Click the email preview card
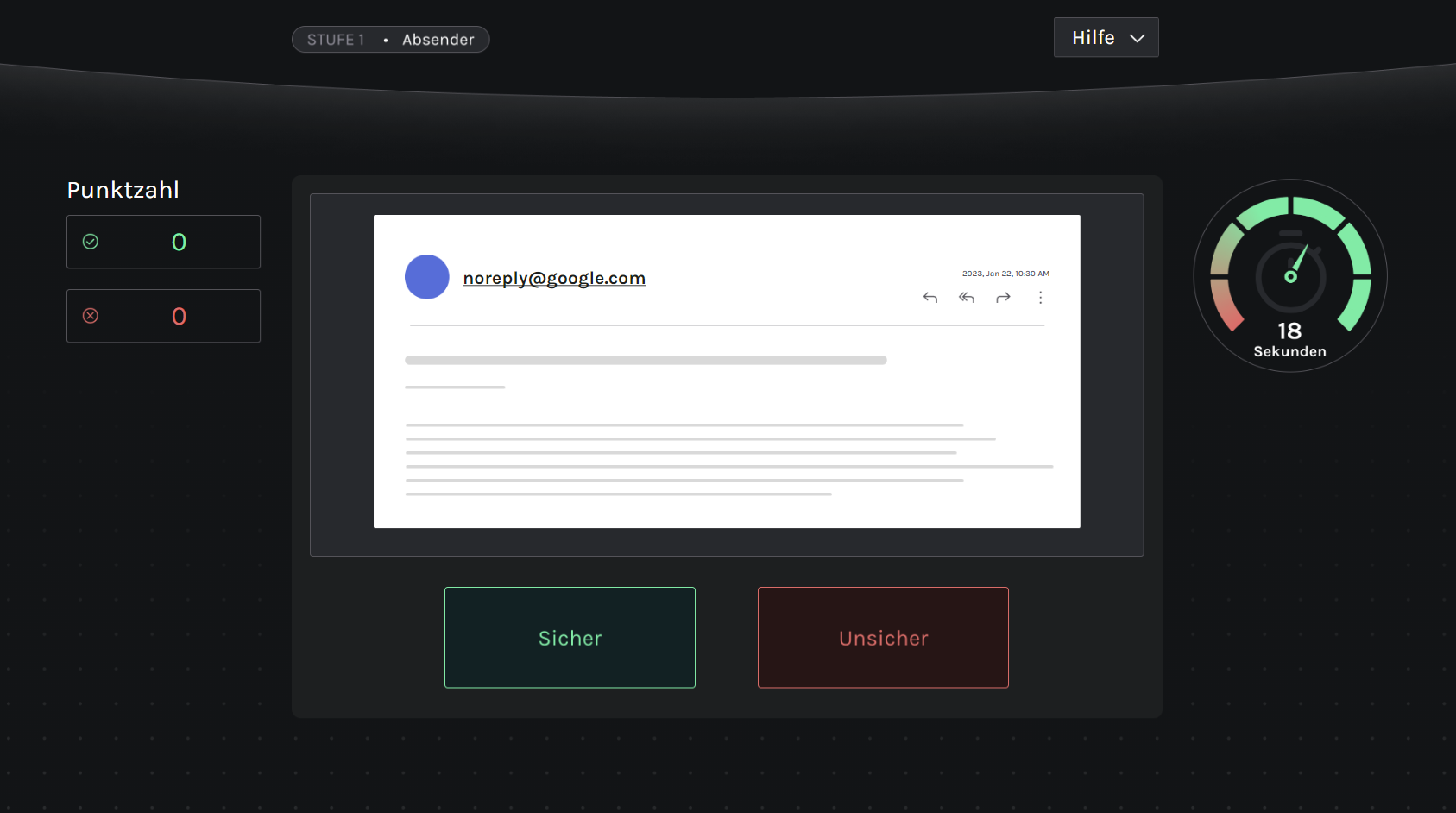 pos(727,371)
